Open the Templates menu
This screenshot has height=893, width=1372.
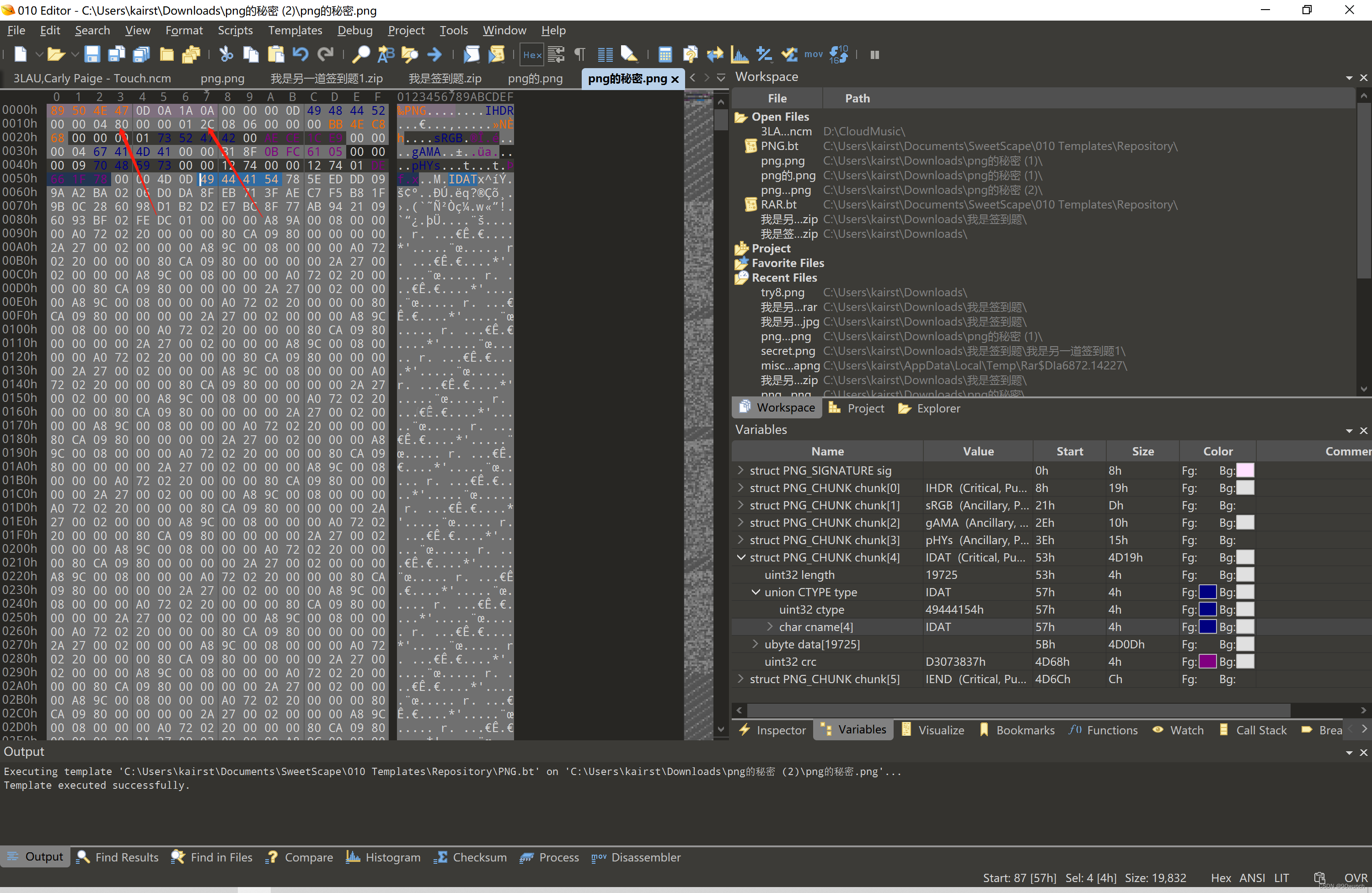pos(295,31)
